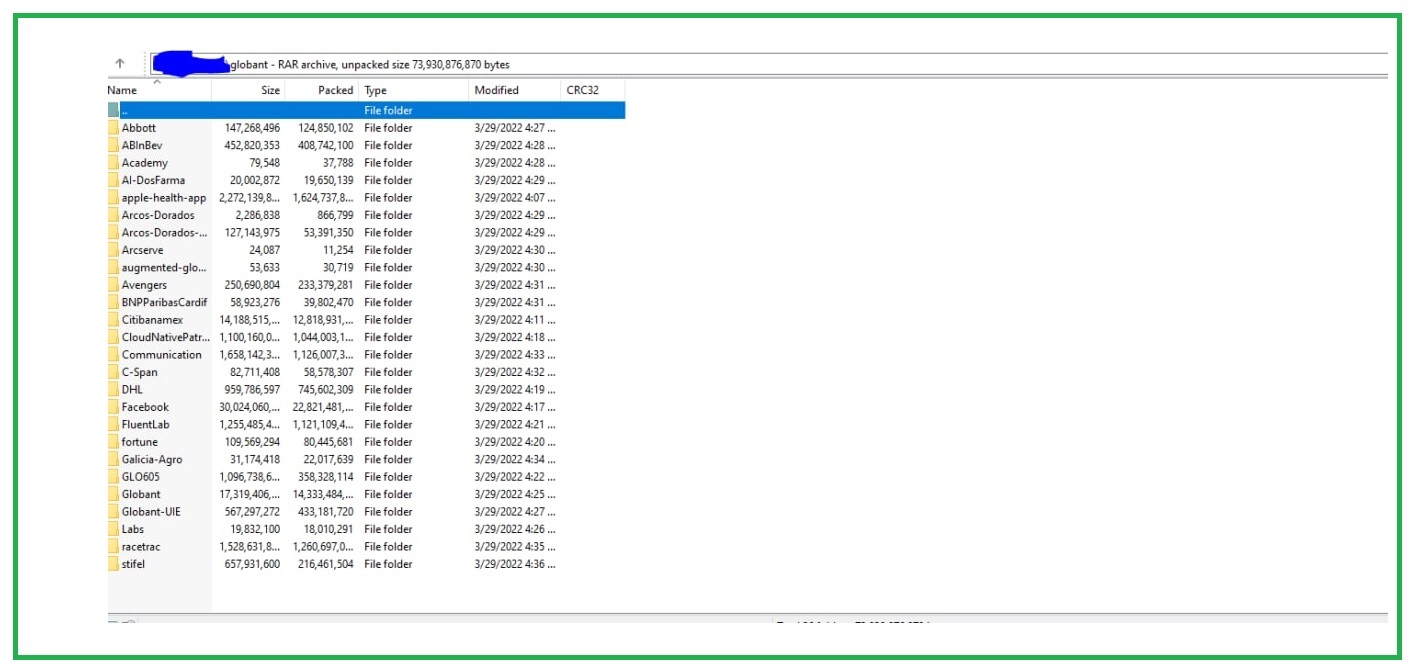Select the parent folder ".." row
This screenshot has width=1410, height=670.
tap(366, 110)
